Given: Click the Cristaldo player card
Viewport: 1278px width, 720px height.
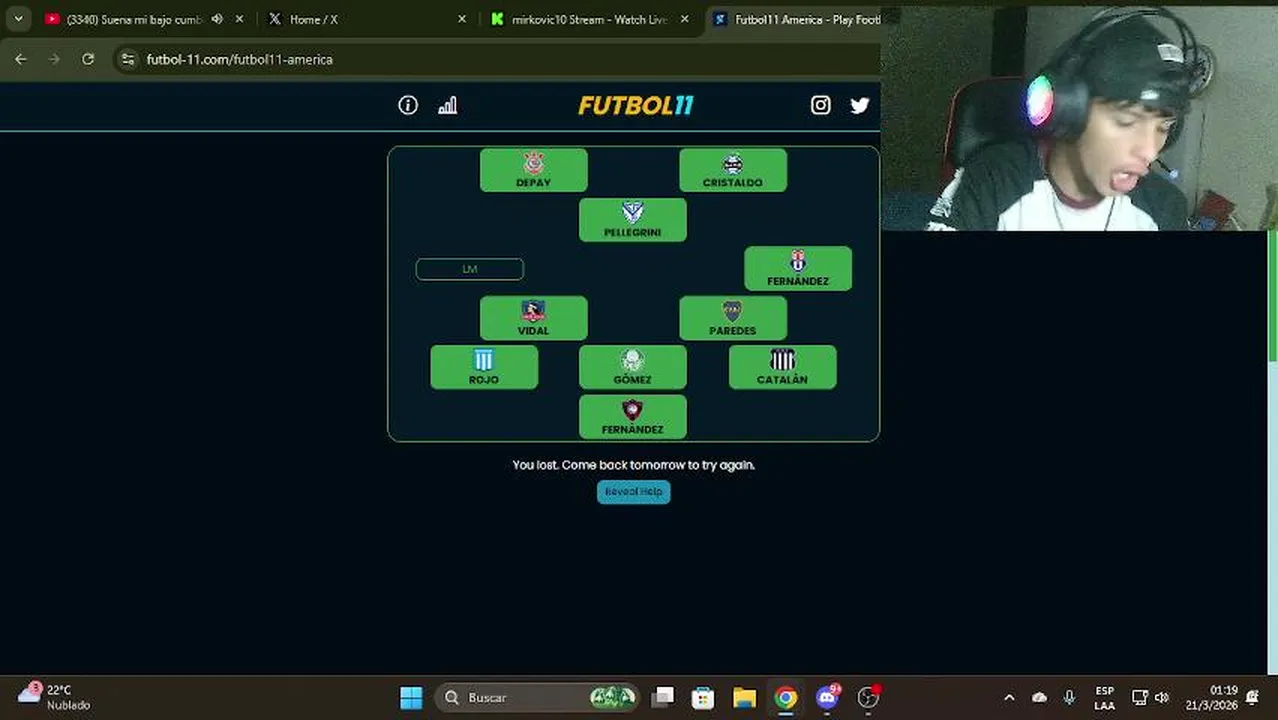Looking at the screenshot, I should click(732, 170).
